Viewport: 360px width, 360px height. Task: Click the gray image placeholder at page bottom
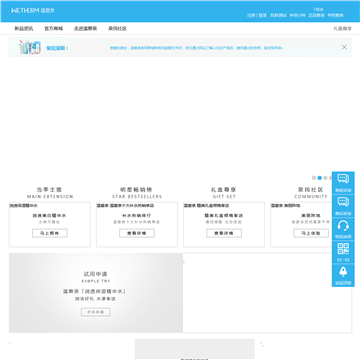[195, 349]
